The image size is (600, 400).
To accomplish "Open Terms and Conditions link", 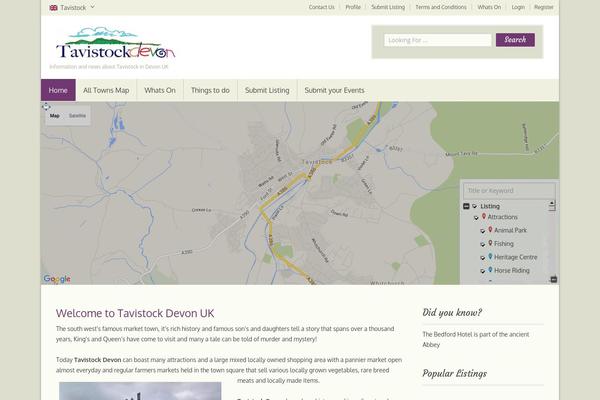I will click(x=441, y=7).
